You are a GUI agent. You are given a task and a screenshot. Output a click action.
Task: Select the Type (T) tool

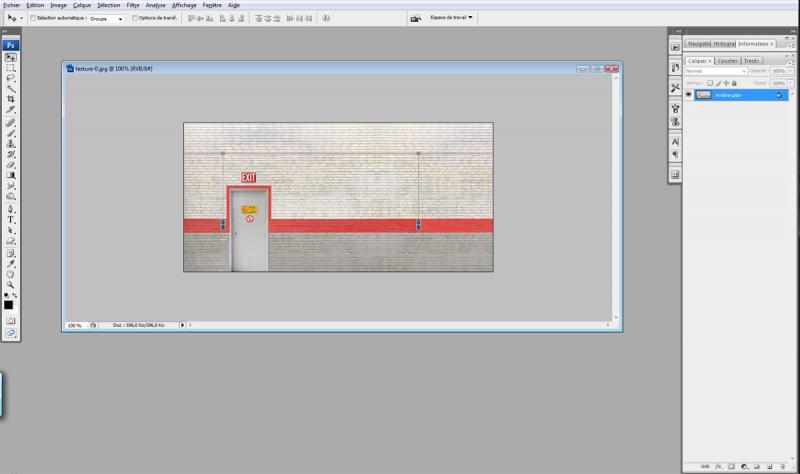(11, 219)
